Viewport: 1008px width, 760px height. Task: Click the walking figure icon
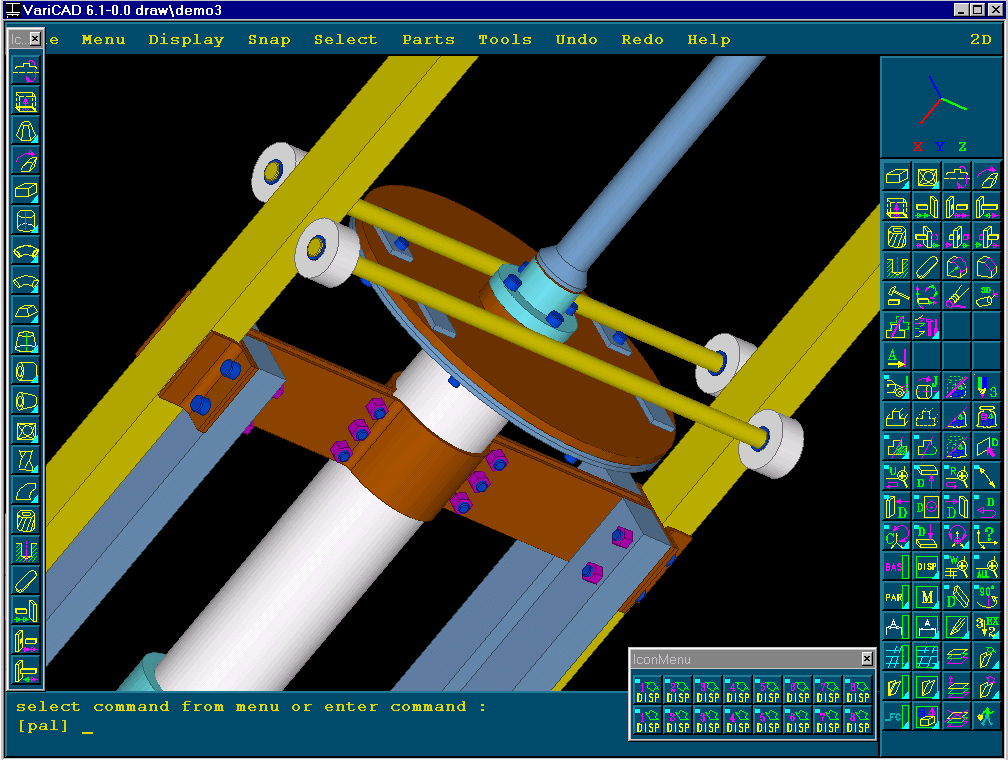[988, 717]
